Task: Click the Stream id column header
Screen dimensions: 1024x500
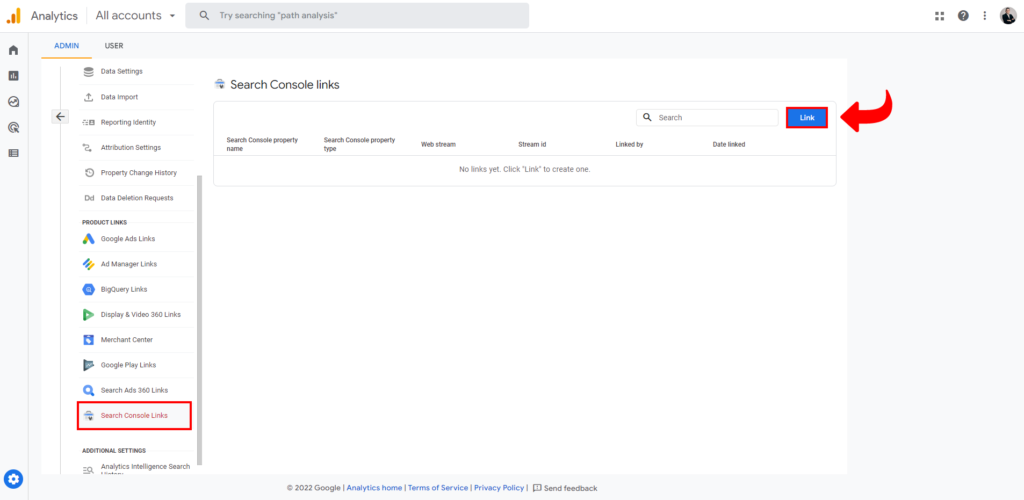Action: (532, 144)
